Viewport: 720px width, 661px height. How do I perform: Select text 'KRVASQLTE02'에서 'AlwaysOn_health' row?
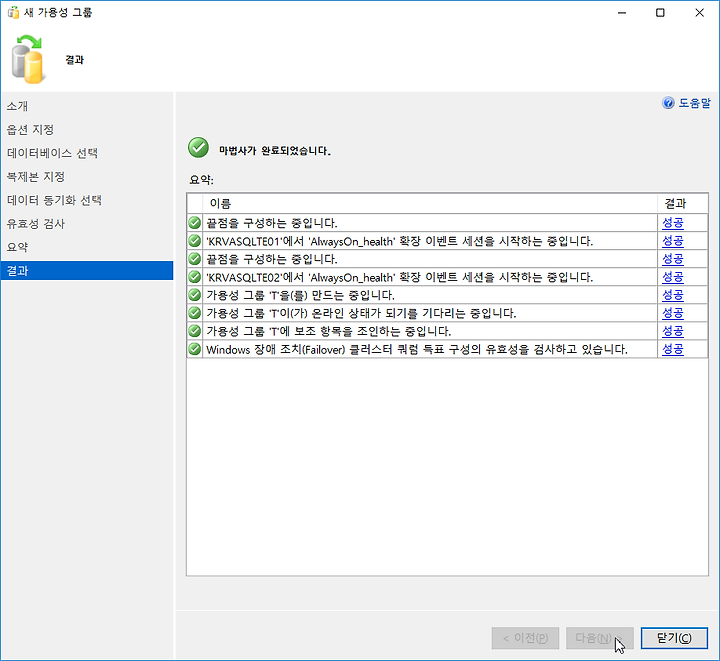pyautogui.click(x=399, y=277)
